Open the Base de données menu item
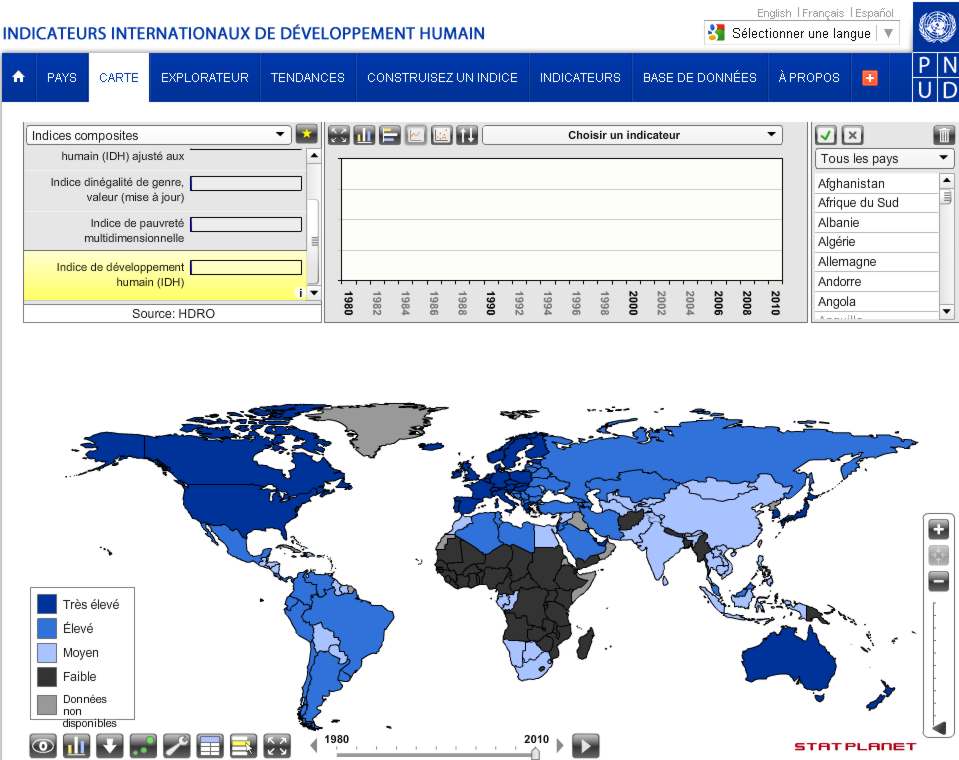Screen dimensions: 959x760 coord(699,77)
